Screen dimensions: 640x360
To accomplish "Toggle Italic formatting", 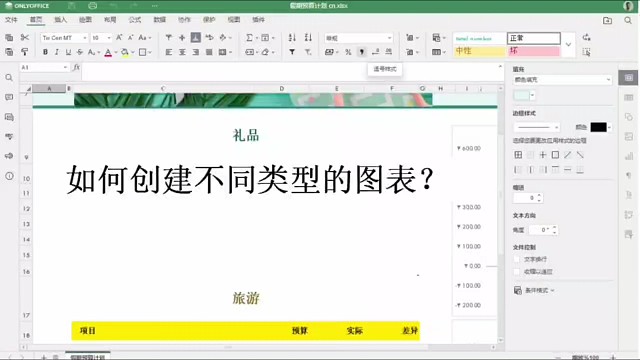I will point(57,52).
